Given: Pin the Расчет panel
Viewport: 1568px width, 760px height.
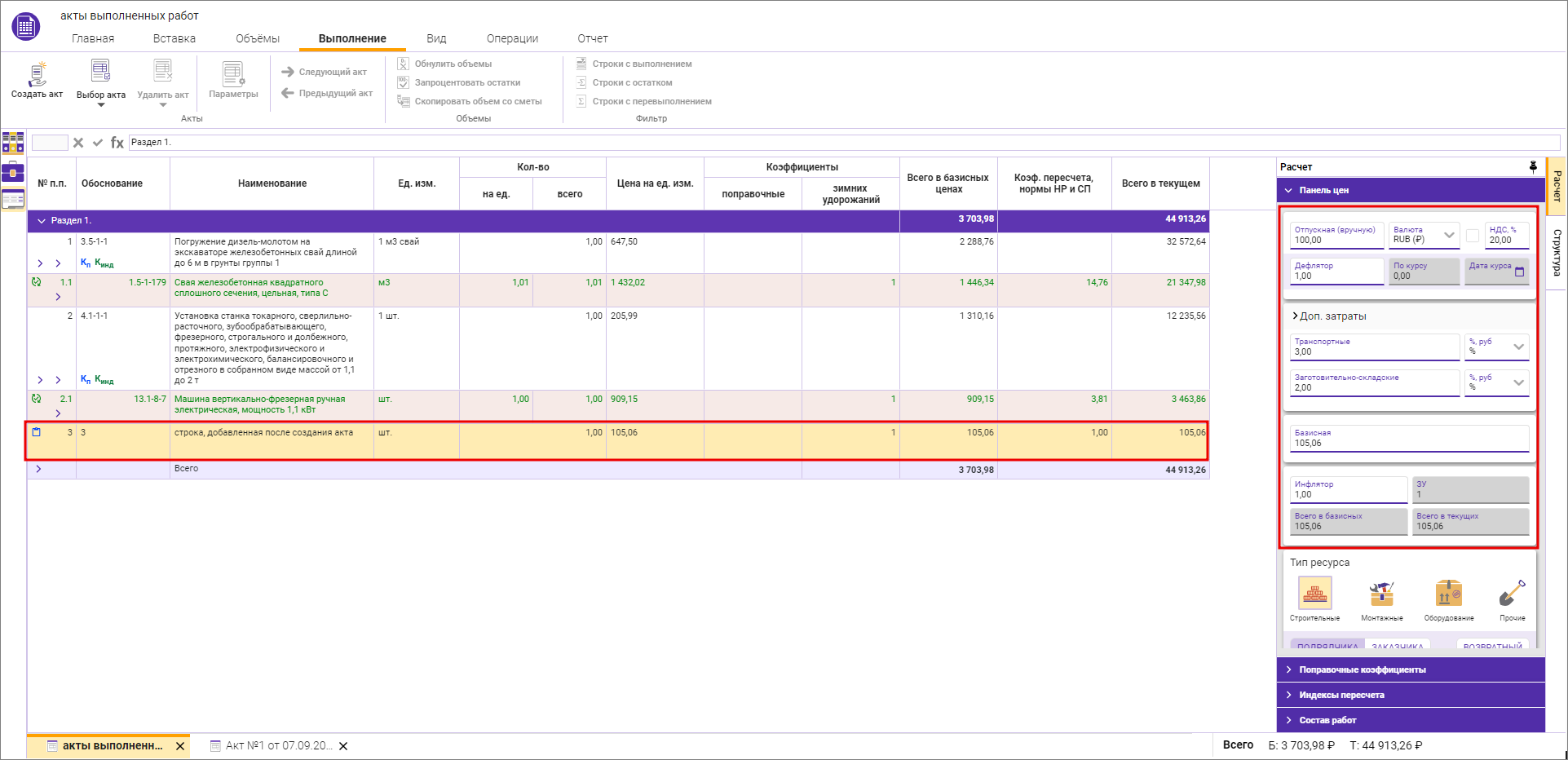Looking at the screenshot, I should pos(1533,166).
